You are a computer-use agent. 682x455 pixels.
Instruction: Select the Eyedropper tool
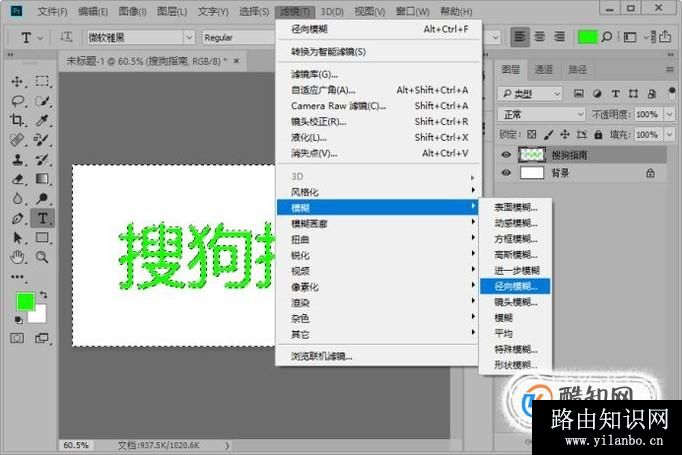pos(42,120)
